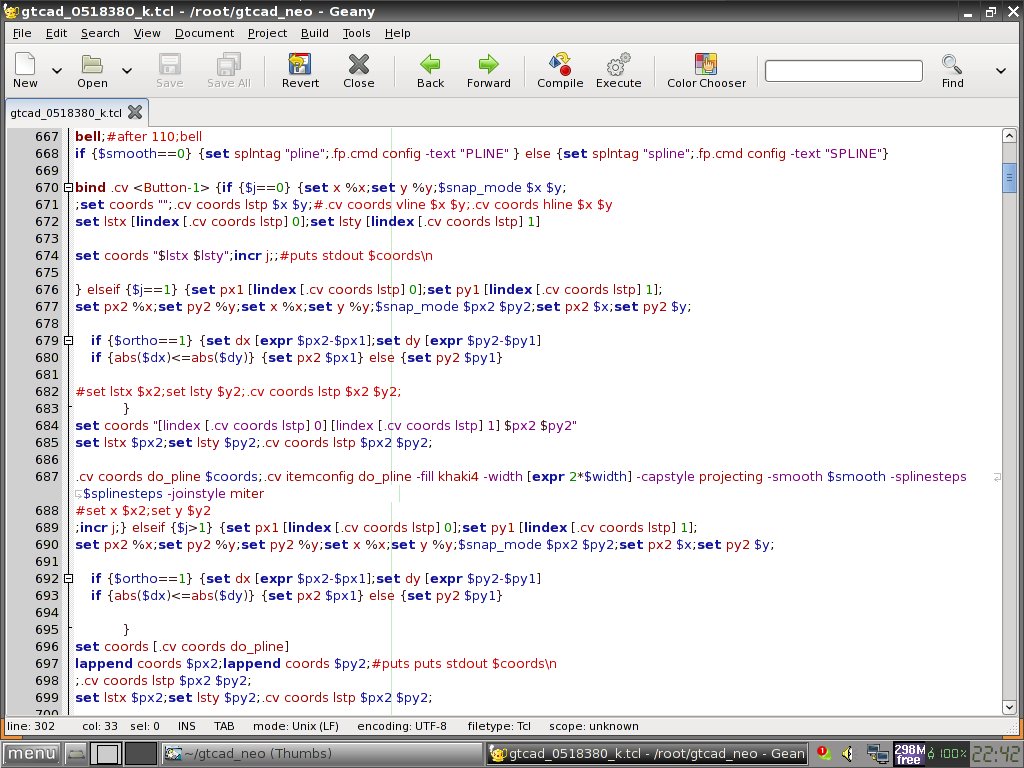Click line number 687 in the margin
1024x768 pixels.
[46, 477]
